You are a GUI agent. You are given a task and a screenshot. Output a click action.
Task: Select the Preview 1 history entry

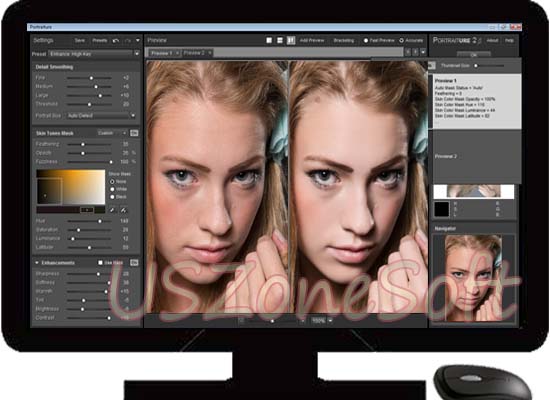(x=477, y=101)
